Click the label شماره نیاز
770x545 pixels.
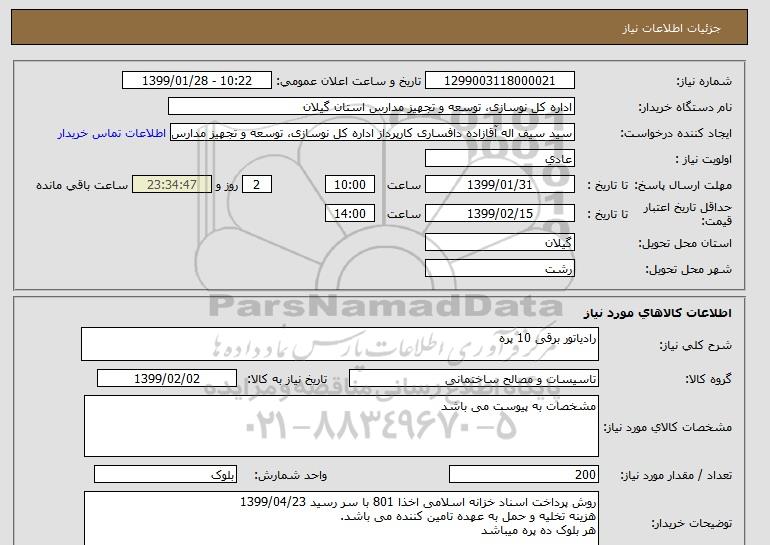coord(704,82)
